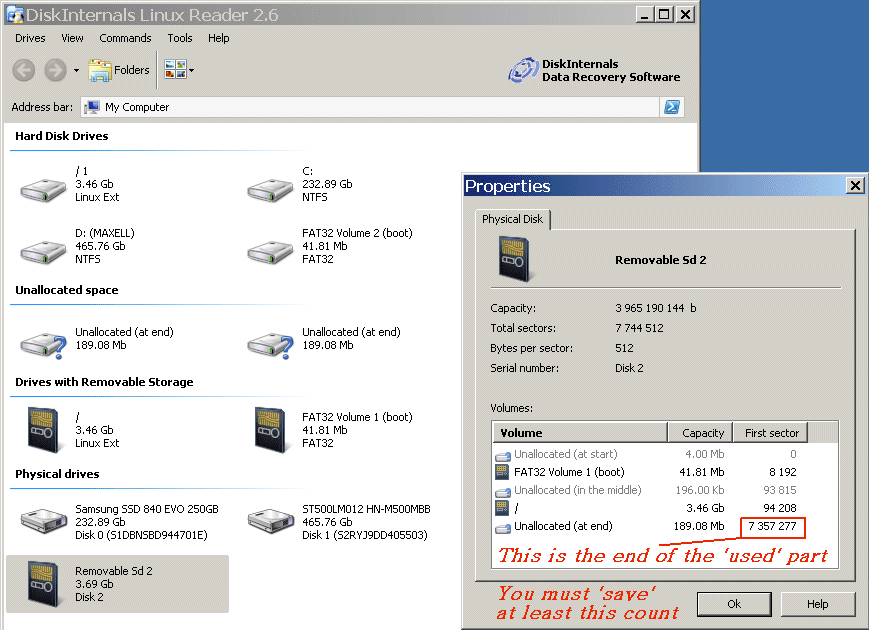Viewport: 869px width, 630px height.
Task: Select the first Unallocated (at end) drive icon
Action: (43, 345)
